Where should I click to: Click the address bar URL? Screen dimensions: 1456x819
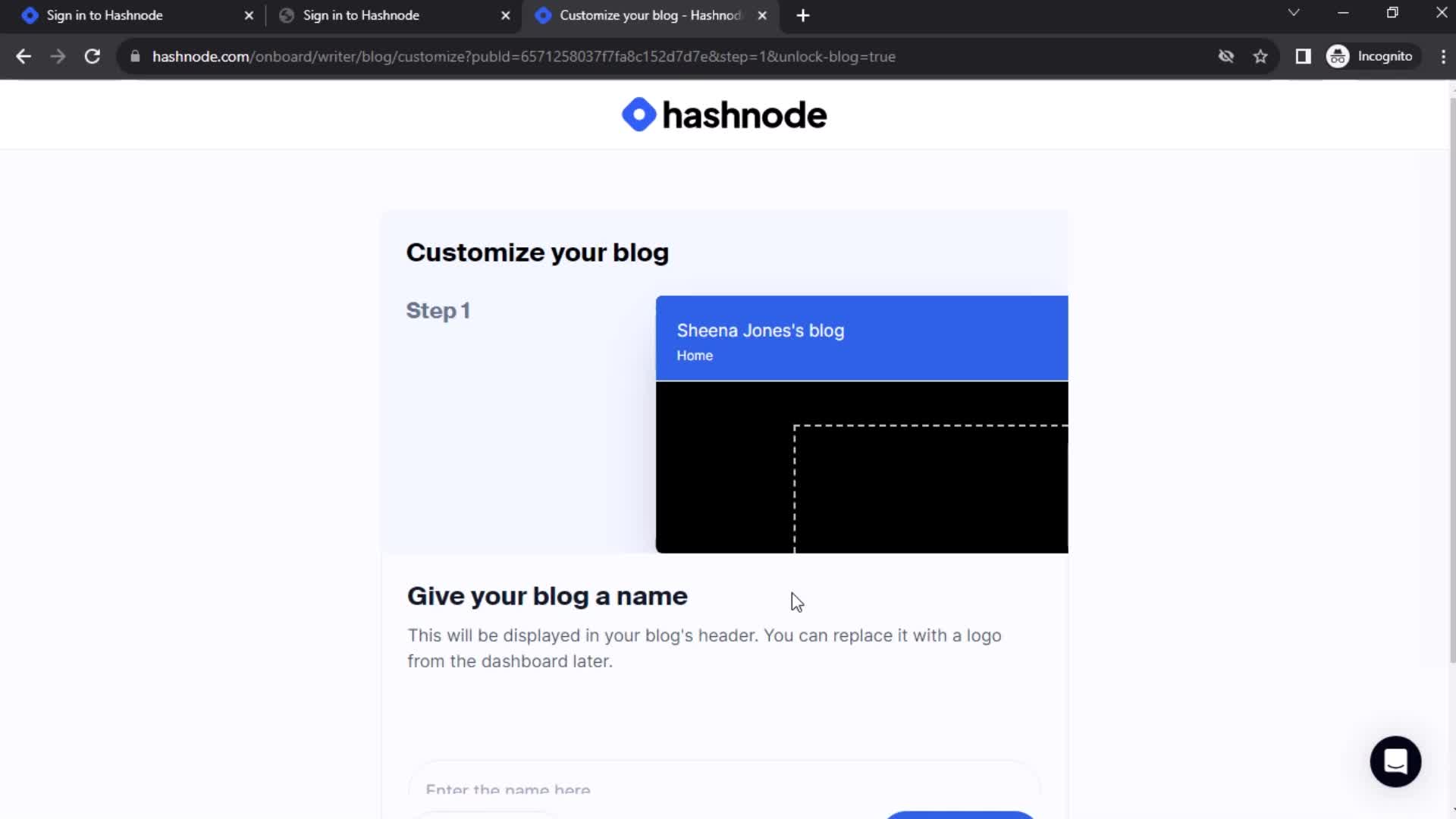pos(523,57)
